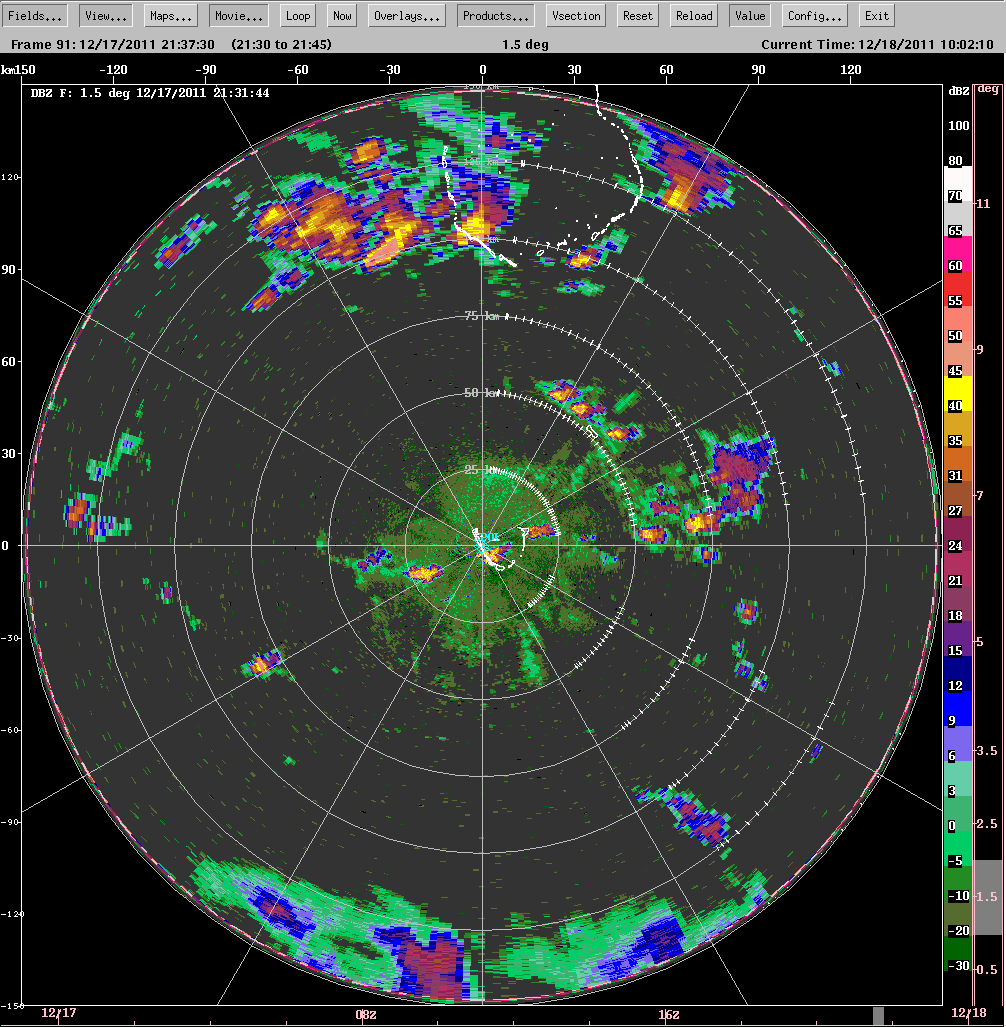Open the Fields menu
Viewport: 1006px width, 1027px height.
click(x=34, y=15)
